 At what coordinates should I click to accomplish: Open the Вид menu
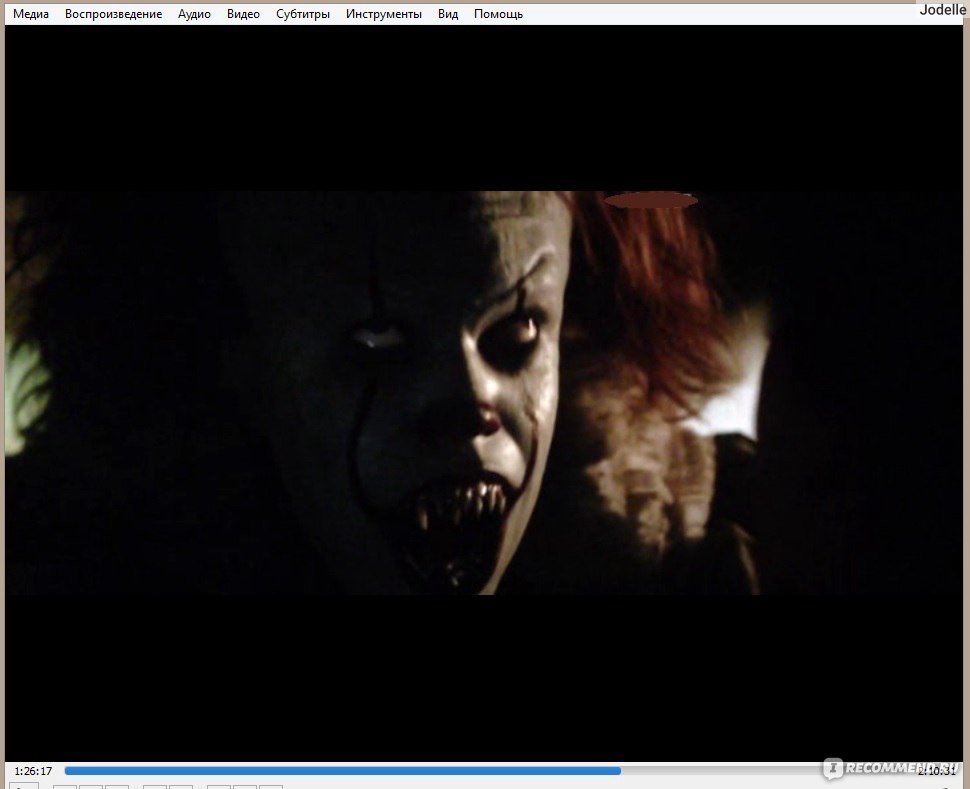click(x=448, y=14)
